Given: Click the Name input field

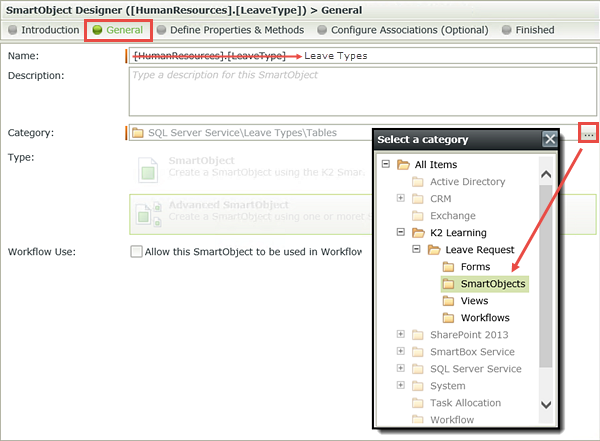Looking at the screenshot, I should 362,56.
